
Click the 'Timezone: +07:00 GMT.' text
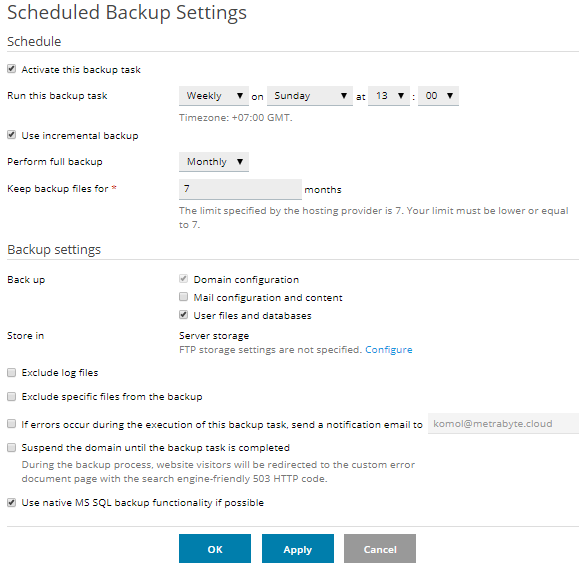point(236,117)
